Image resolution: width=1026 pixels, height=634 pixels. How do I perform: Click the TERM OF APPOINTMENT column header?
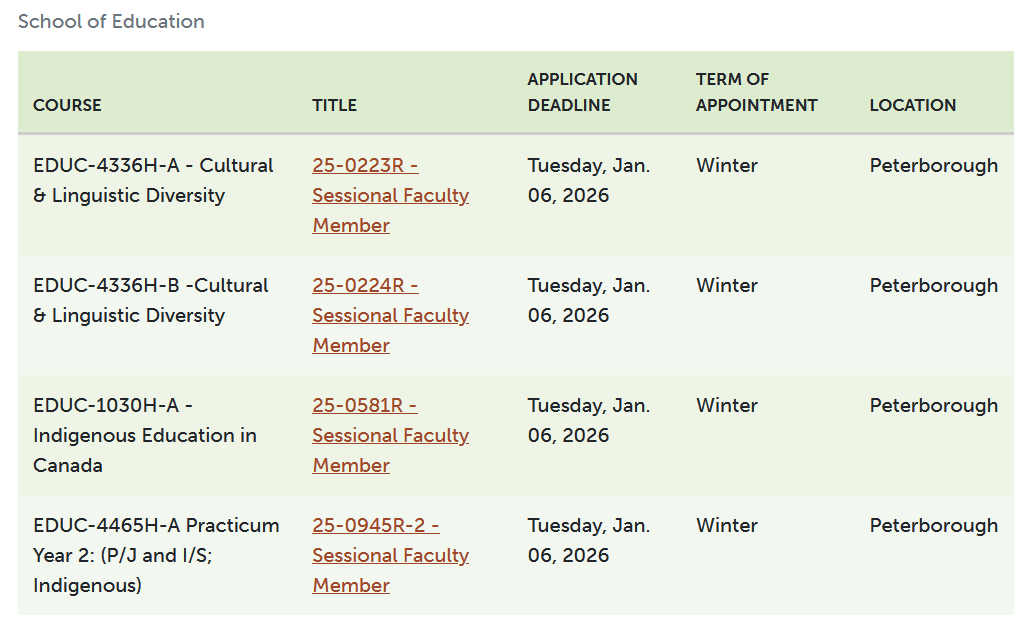[756, 92]
